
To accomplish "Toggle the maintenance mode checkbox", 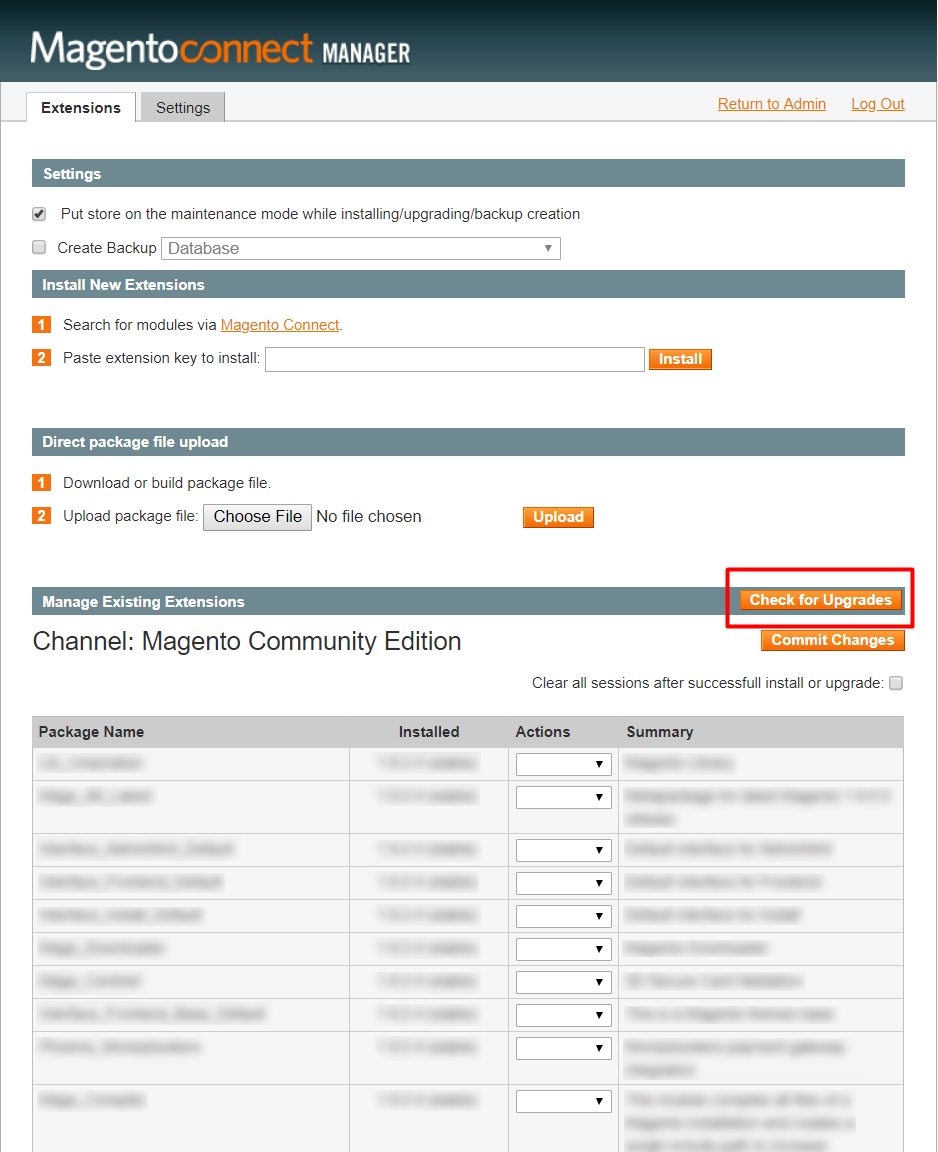I will (x=39, y=214).
